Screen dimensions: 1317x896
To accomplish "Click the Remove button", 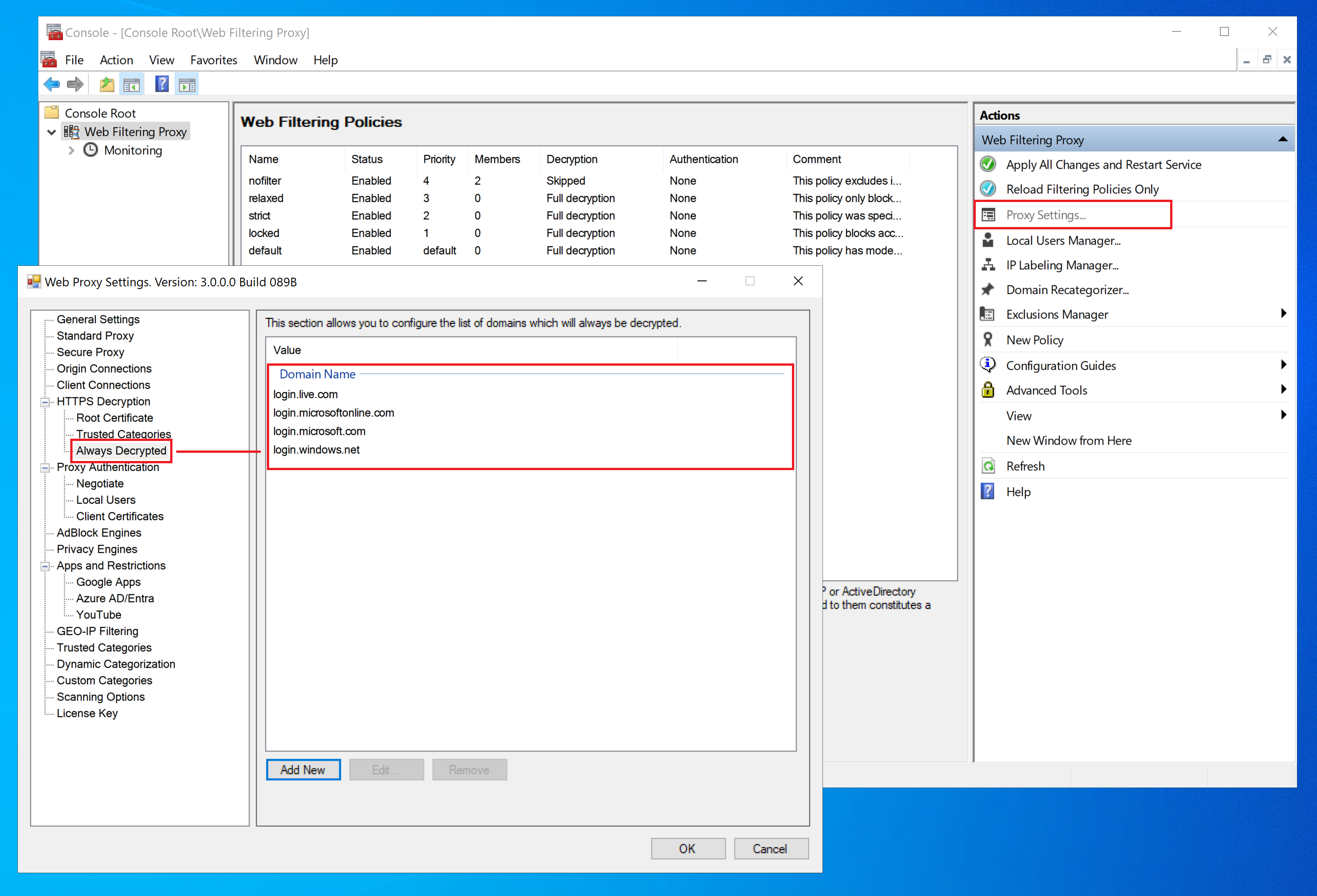I will pos(469,770).
